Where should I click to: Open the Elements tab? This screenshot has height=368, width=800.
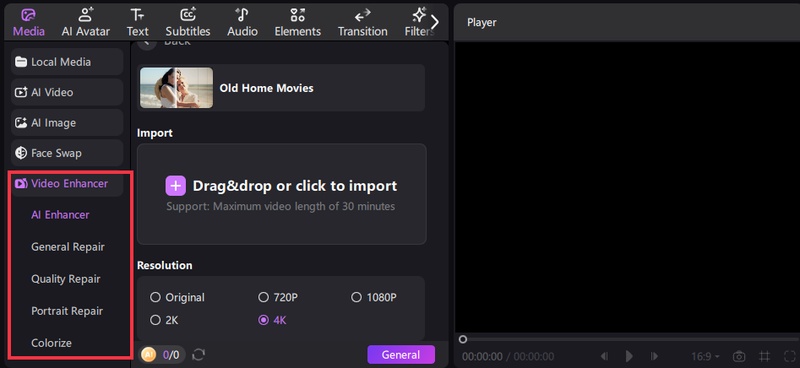(x=297, y=22)
